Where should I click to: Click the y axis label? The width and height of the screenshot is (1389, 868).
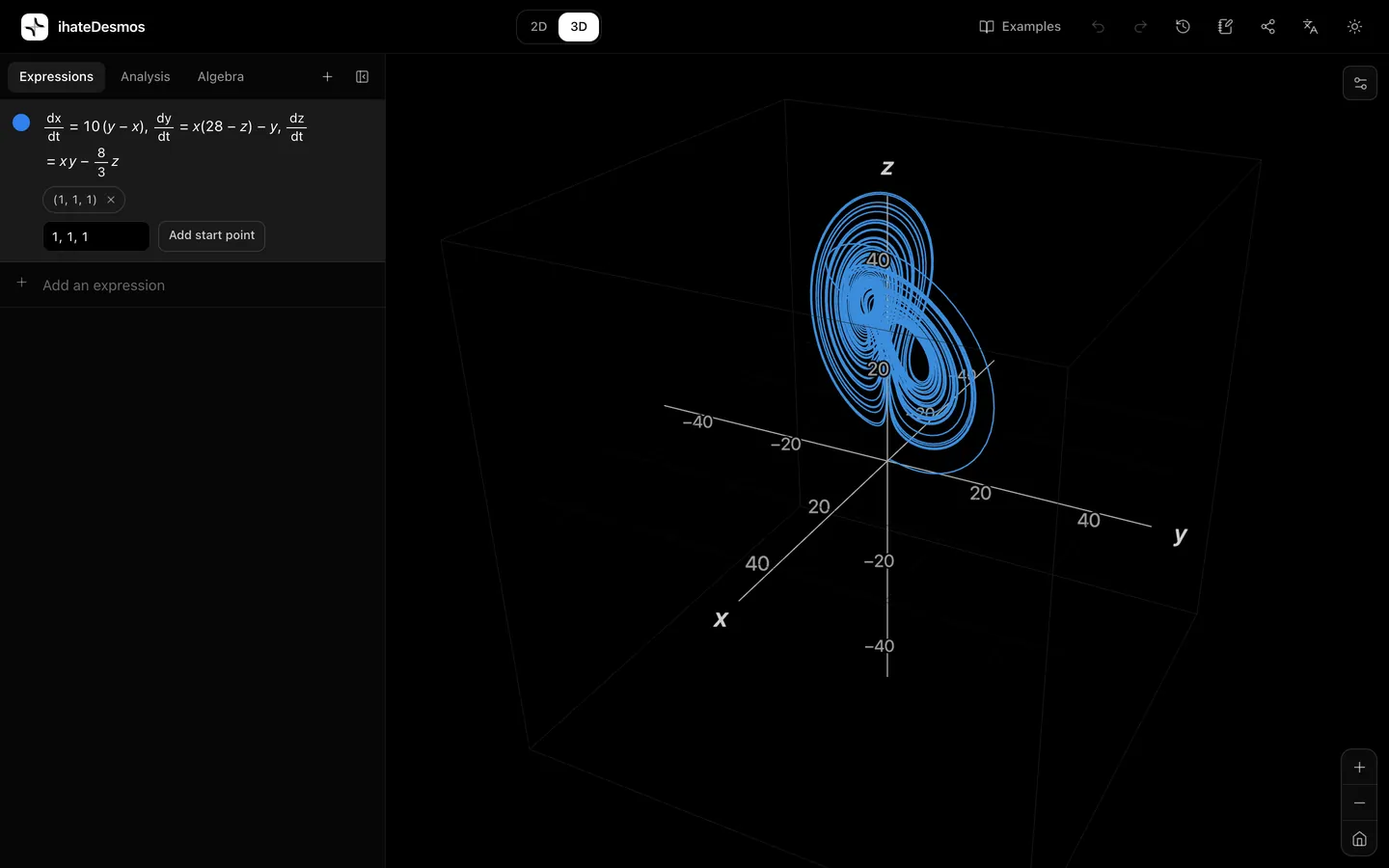pos(1181,535)
